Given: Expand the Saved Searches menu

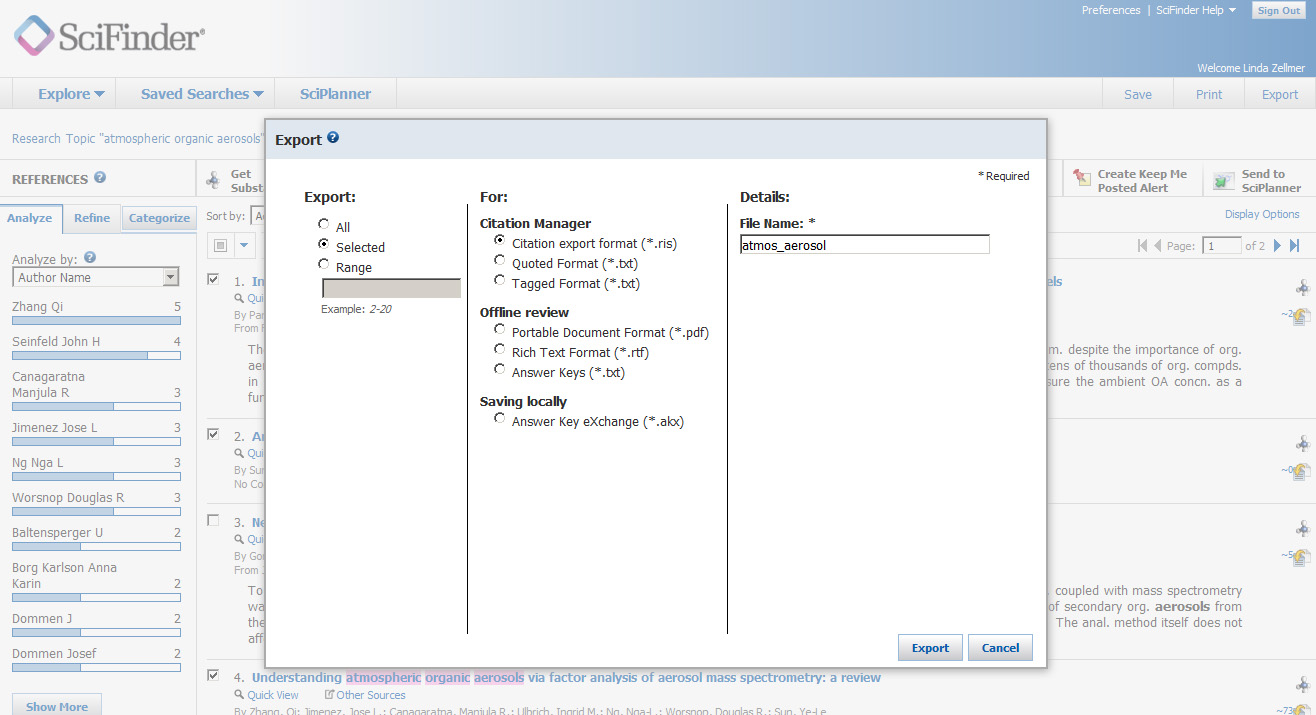Looking at the screenshot, I should coord(195,93).
